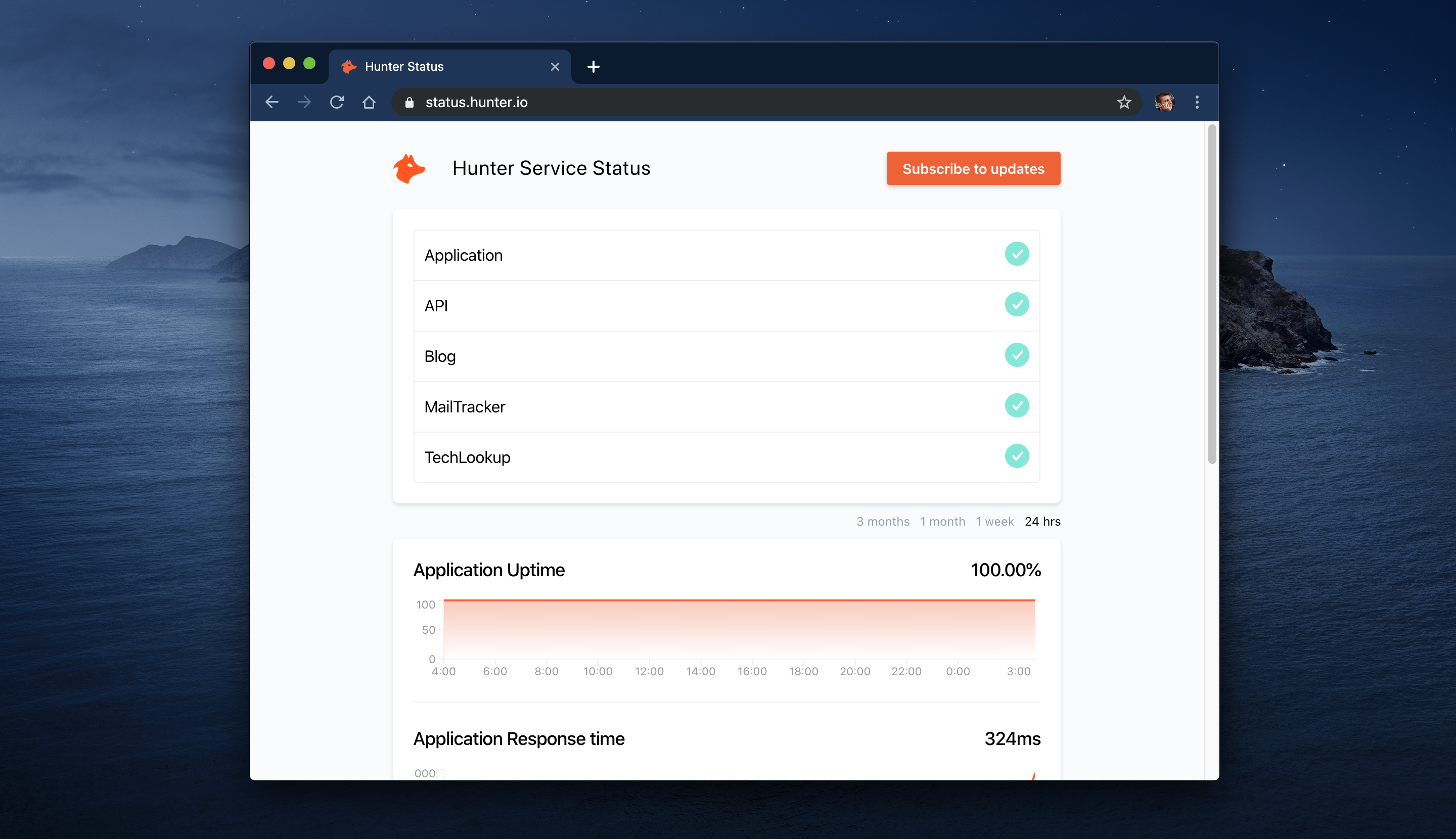Click the API status checkmark
1456x839 pixels.
(x=1016, y=305)
